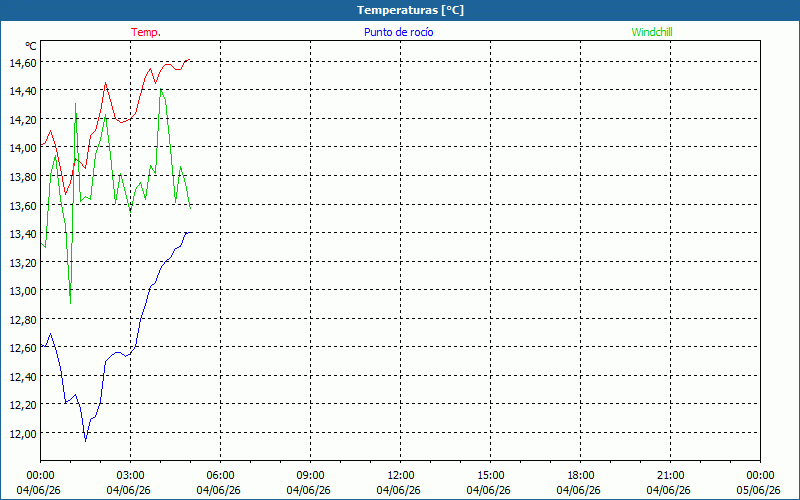Click the green windchill curve's highest peak
The height and width of the screenshot is (500, 800).
tap(161, 89)
